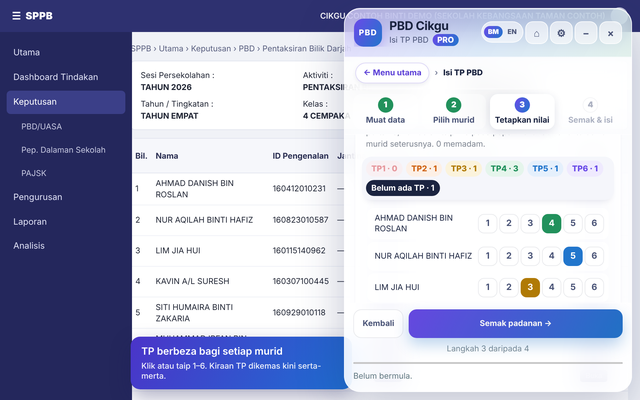Set Nur Aqilah TP to 4

pos(551,256)
